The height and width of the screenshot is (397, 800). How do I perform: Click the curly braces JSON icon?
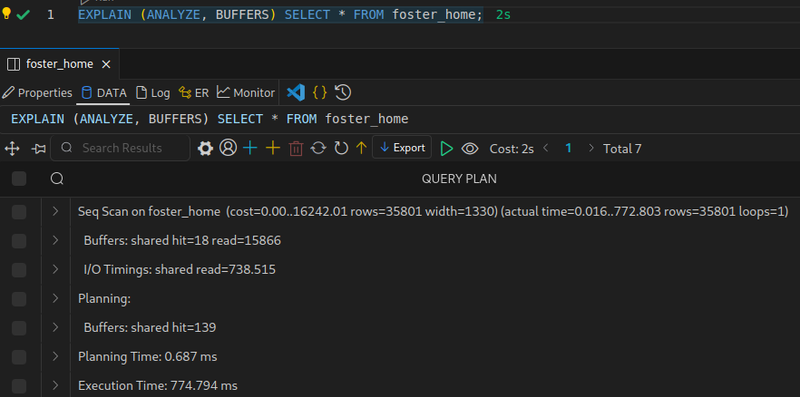point(319,92)
